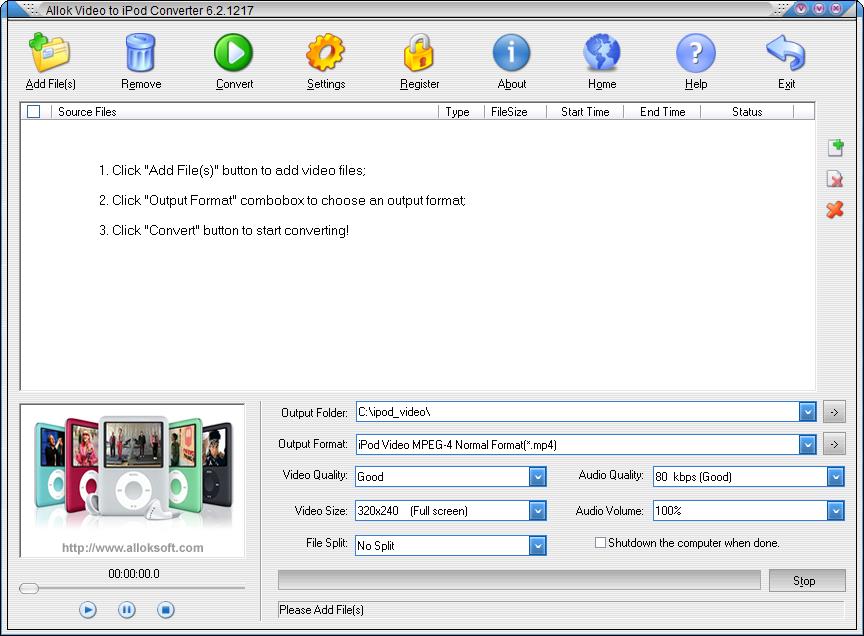The height and width of the screenshot is (636, 864).
Task: Click the Source Files column header
Action: point(244,111)
